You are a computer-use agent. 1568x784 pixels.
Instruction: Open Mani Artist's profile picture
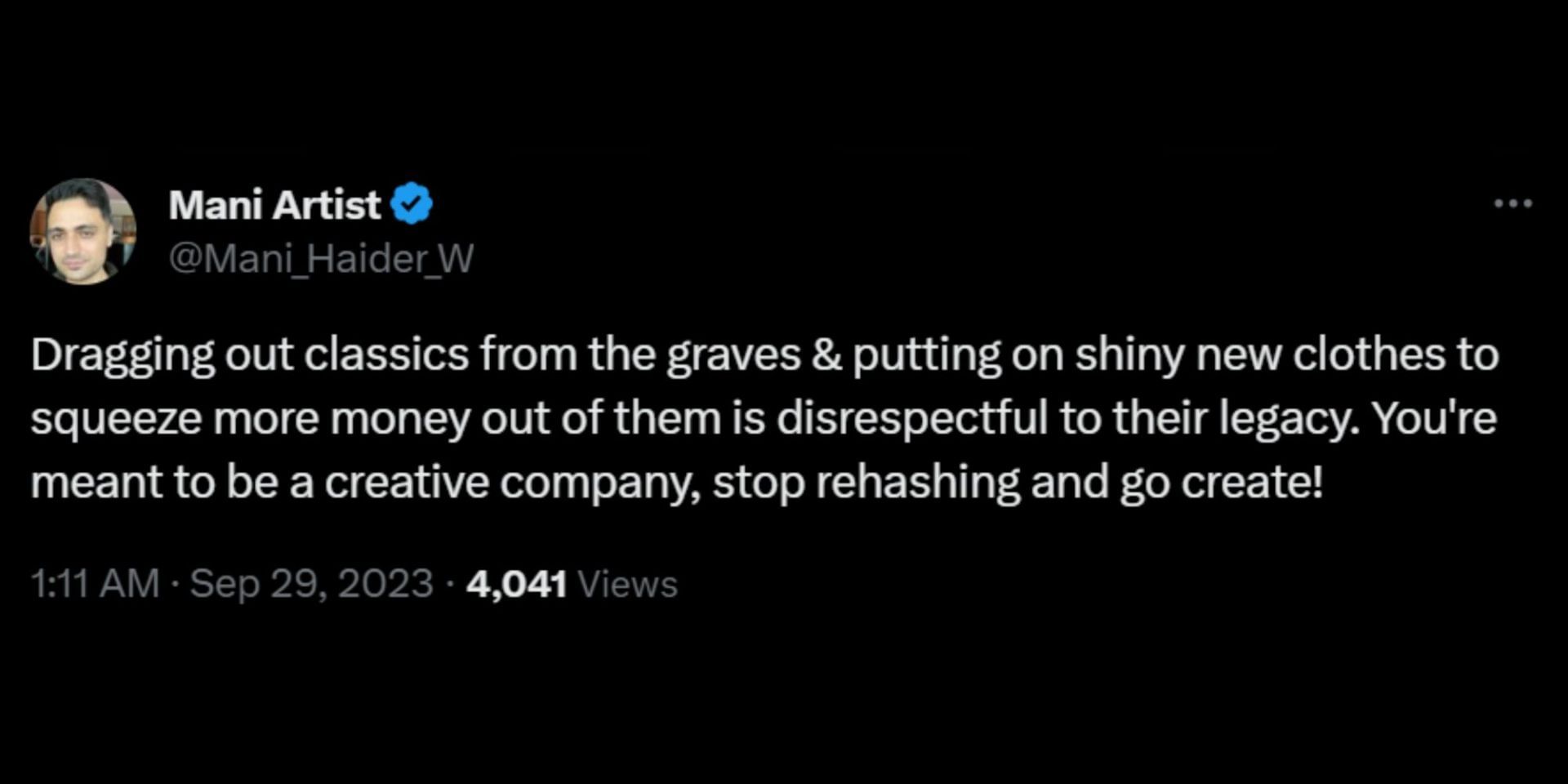[x=82, y=231]
